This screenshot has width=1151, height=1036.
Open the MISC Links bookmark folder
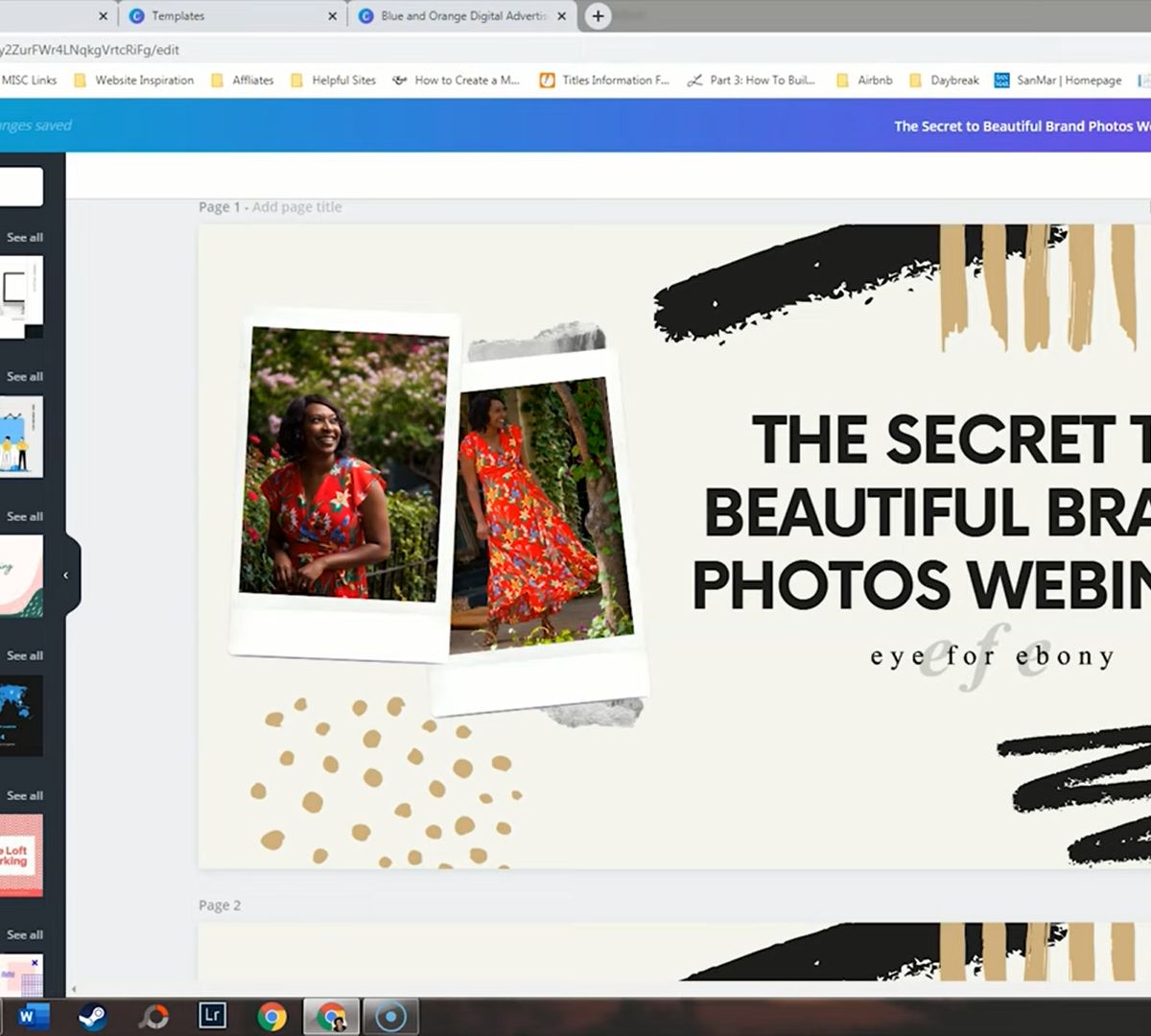pos(29,81)
